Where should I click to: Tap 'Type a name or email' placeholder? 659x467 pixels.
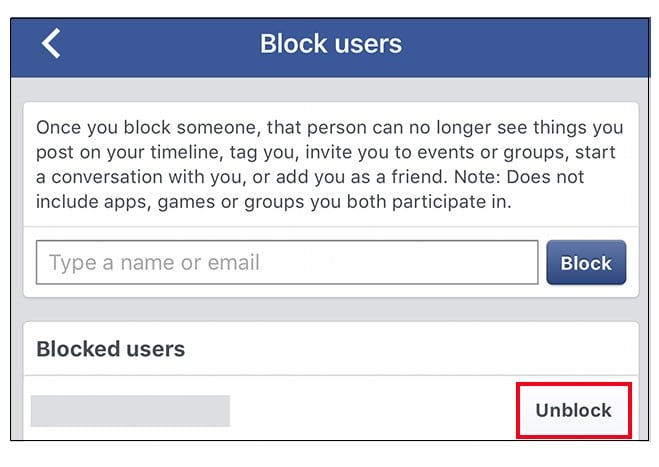pyautogui.click(x=154, y=263)
